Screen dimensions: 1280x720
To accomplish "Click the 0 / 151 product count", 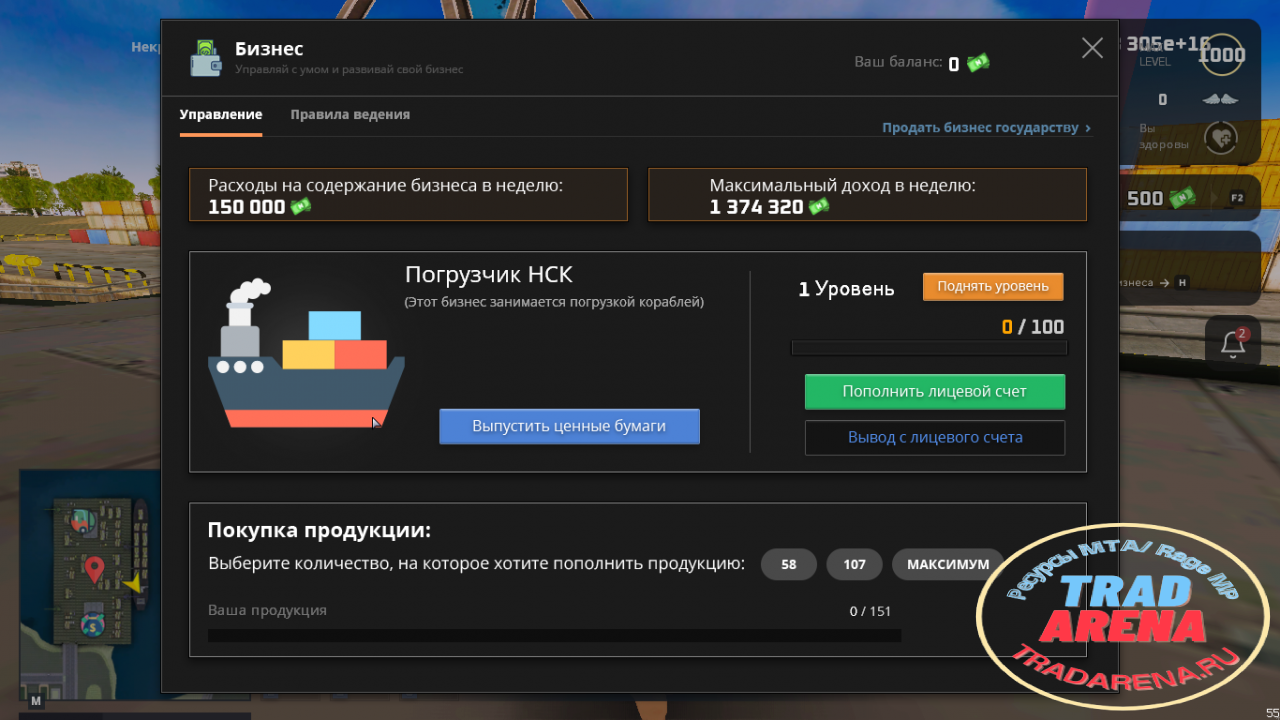I will pos(870,611).
